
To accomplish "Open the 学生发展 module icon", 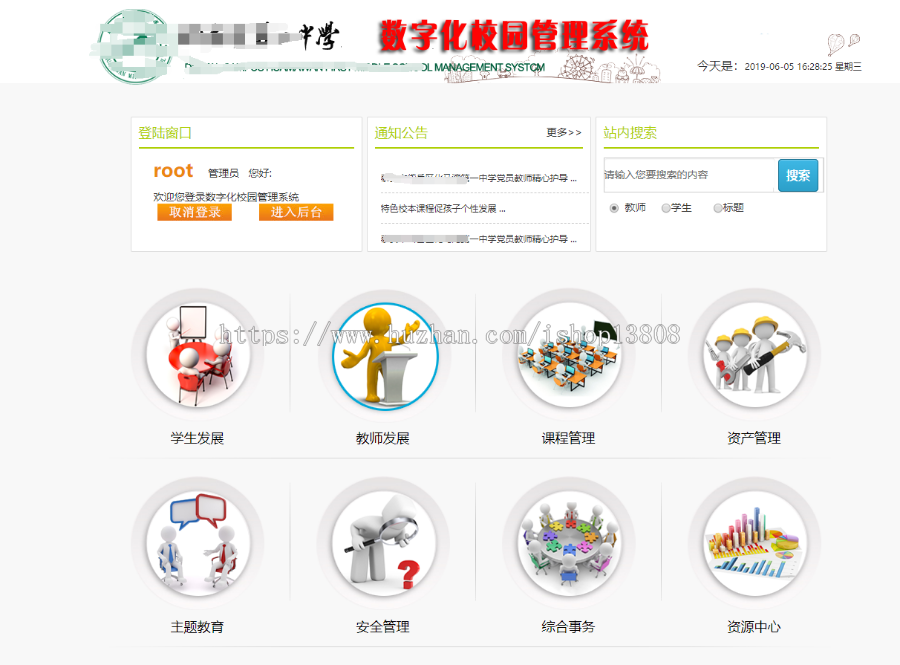I will pos(197,355).
